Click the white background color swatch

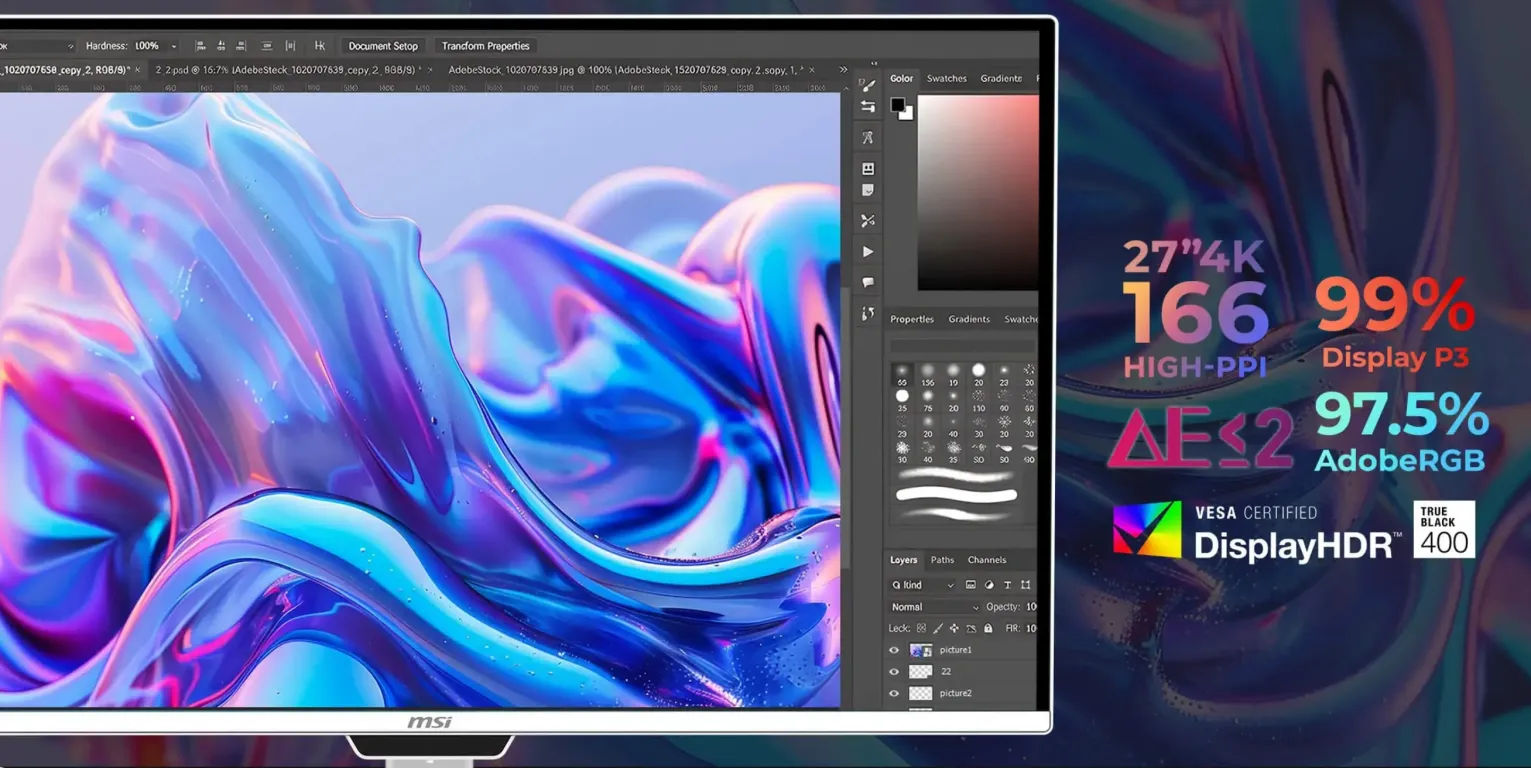click(907, 114)
